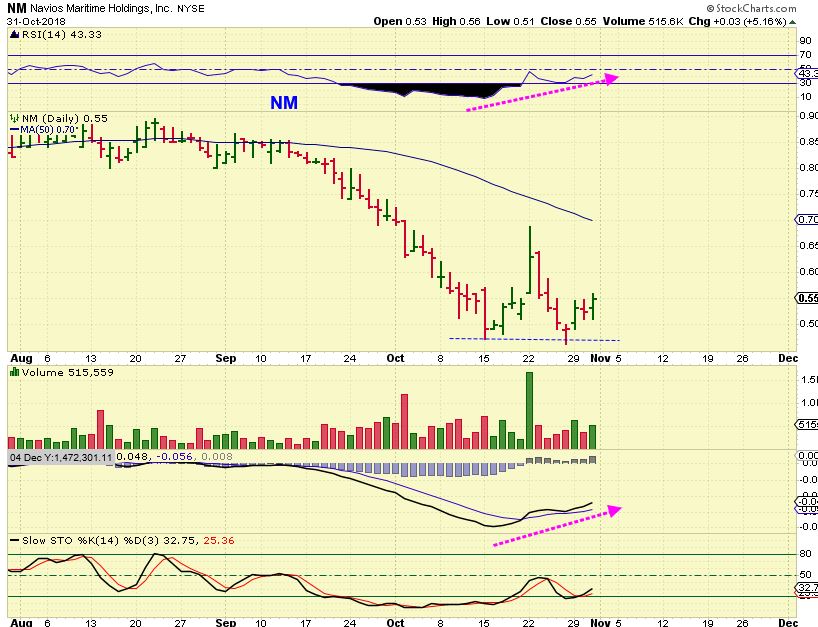This screenshot has height=627, width=818.
Task: Click the Close 0.55 quote value
Action: click(x=568, y=21)
